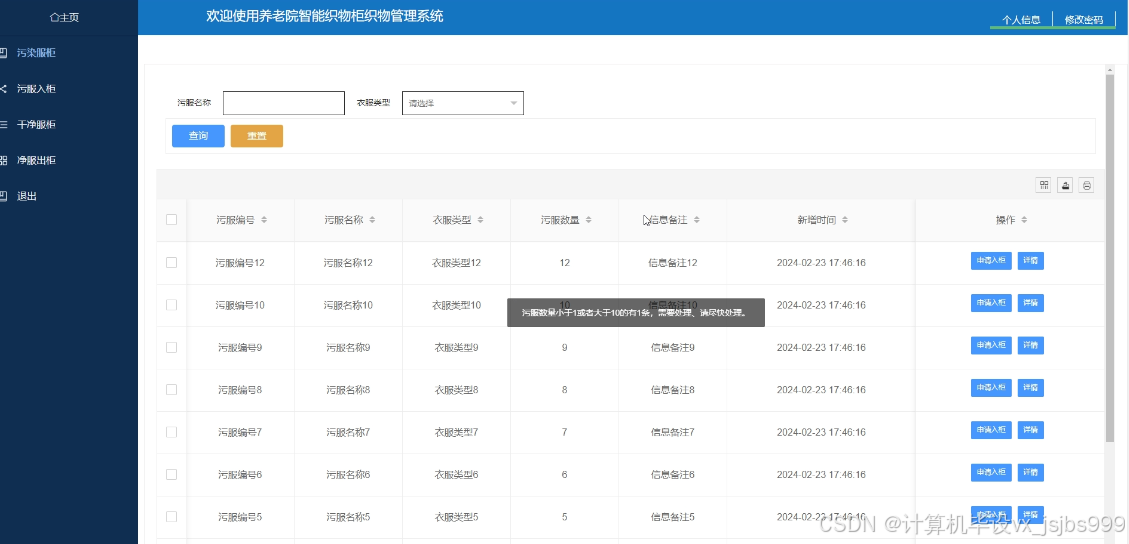The height and width of the screenshot is (544, 1129).
Task: Click 详情 for 污服编号6
Action: pyautogui.click(x=1030, y=473)
